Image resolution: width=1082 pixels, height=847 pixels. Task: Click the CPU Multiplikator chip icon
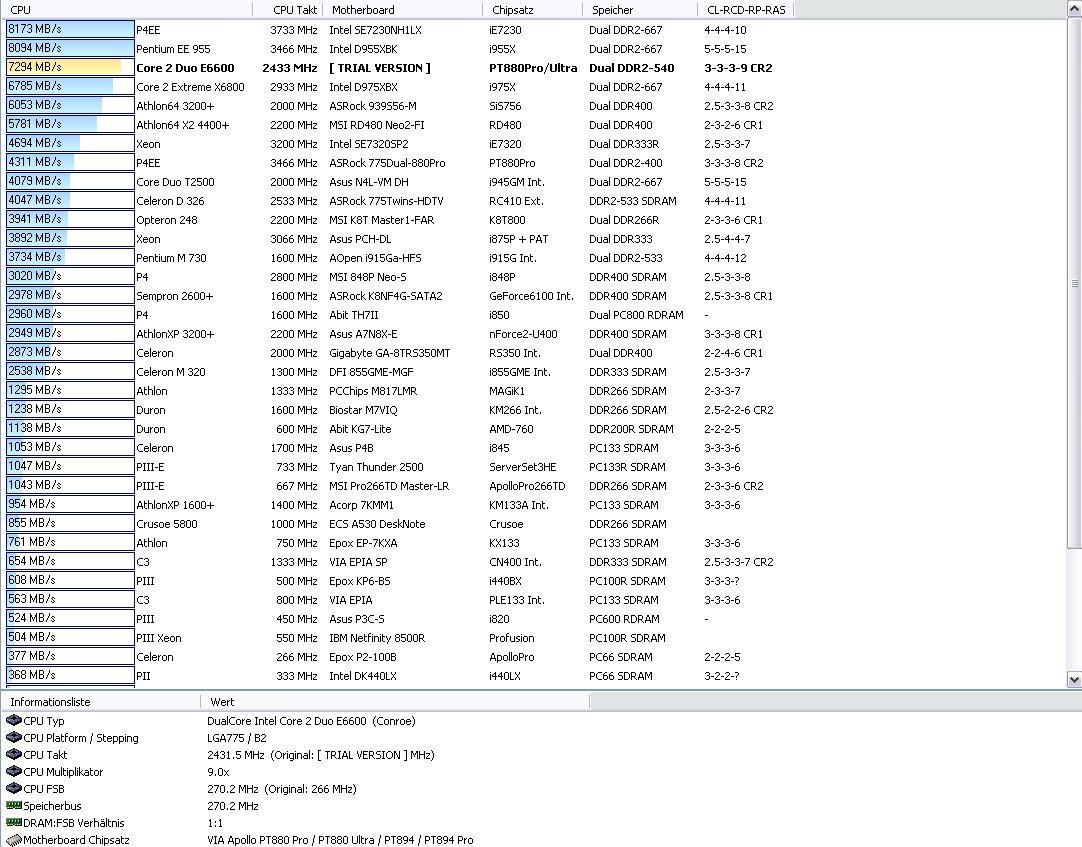(x=13, y=772)
